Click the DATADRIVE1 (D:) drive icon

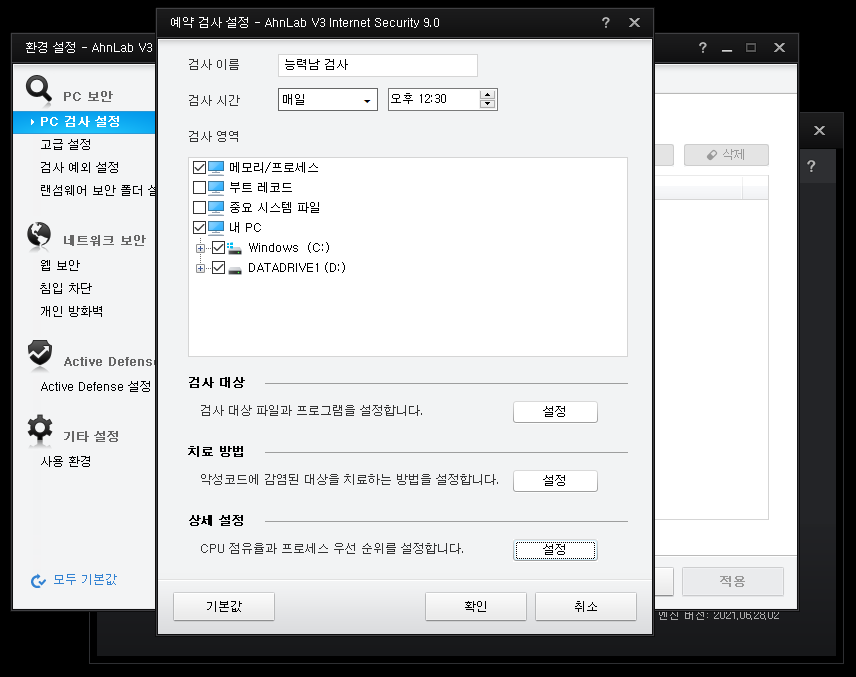tap(235, 269)
